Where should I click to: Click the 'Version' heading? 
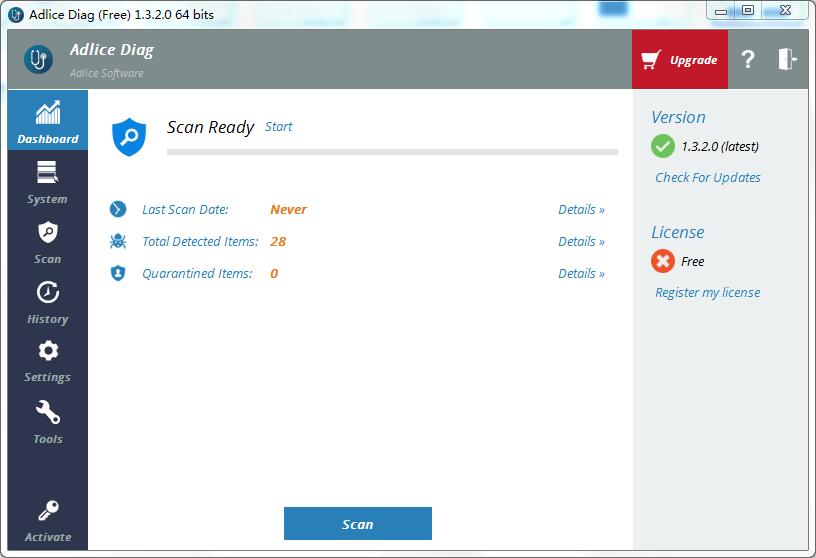click(x=678, y=117)
